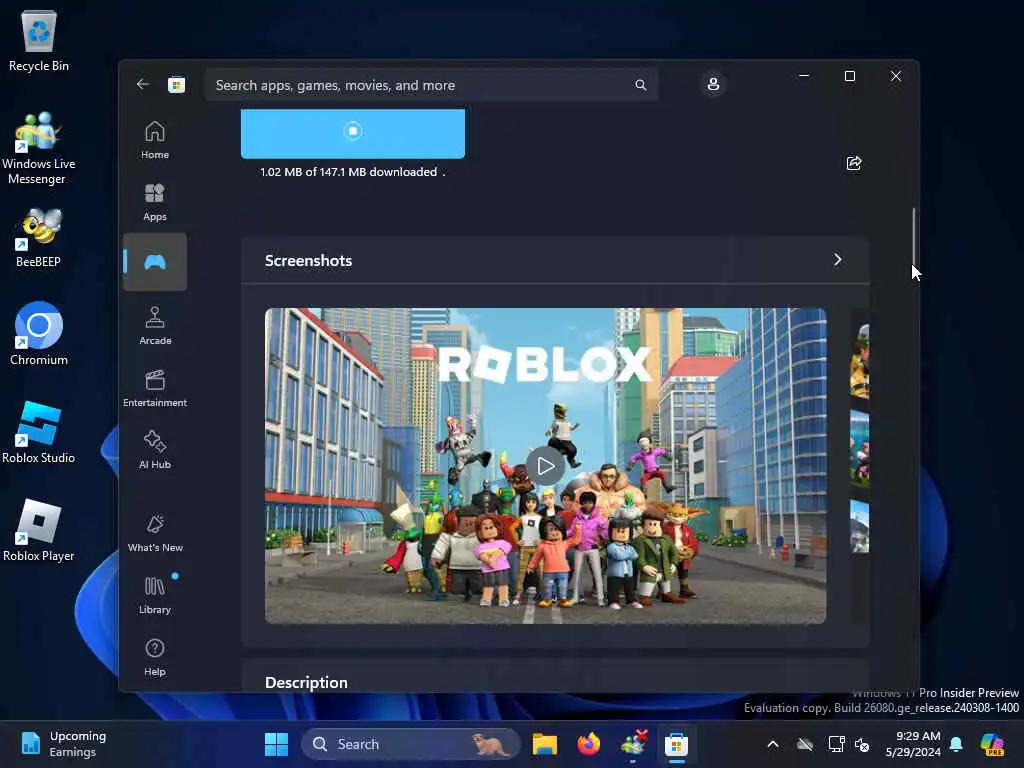Open notifications bell in taskbar
This screenshot has width=1024, height=768.
click(956, 744)
